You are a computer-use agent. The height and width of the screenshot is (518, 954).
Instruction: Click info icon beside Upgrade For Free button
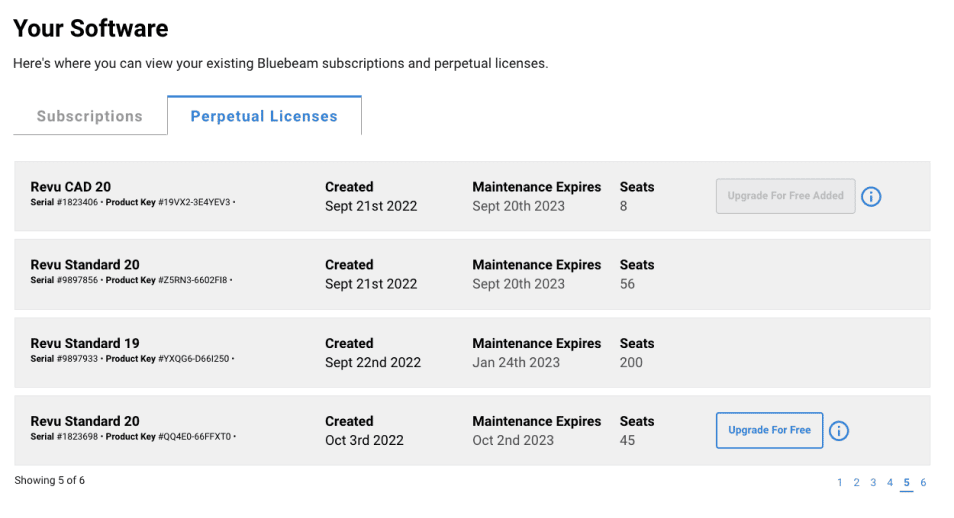tap(839, 431)
